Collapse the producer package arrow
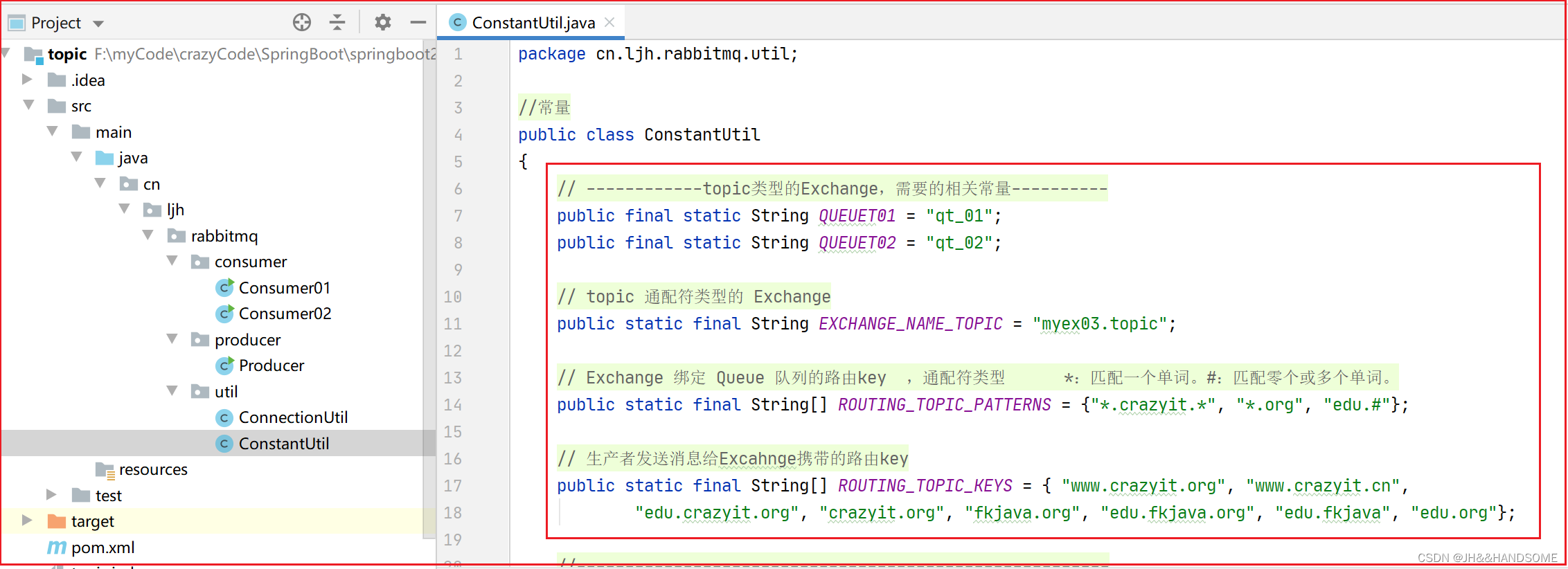The image size is (1568, 569). pyautogui.click(x=172, y=338)
